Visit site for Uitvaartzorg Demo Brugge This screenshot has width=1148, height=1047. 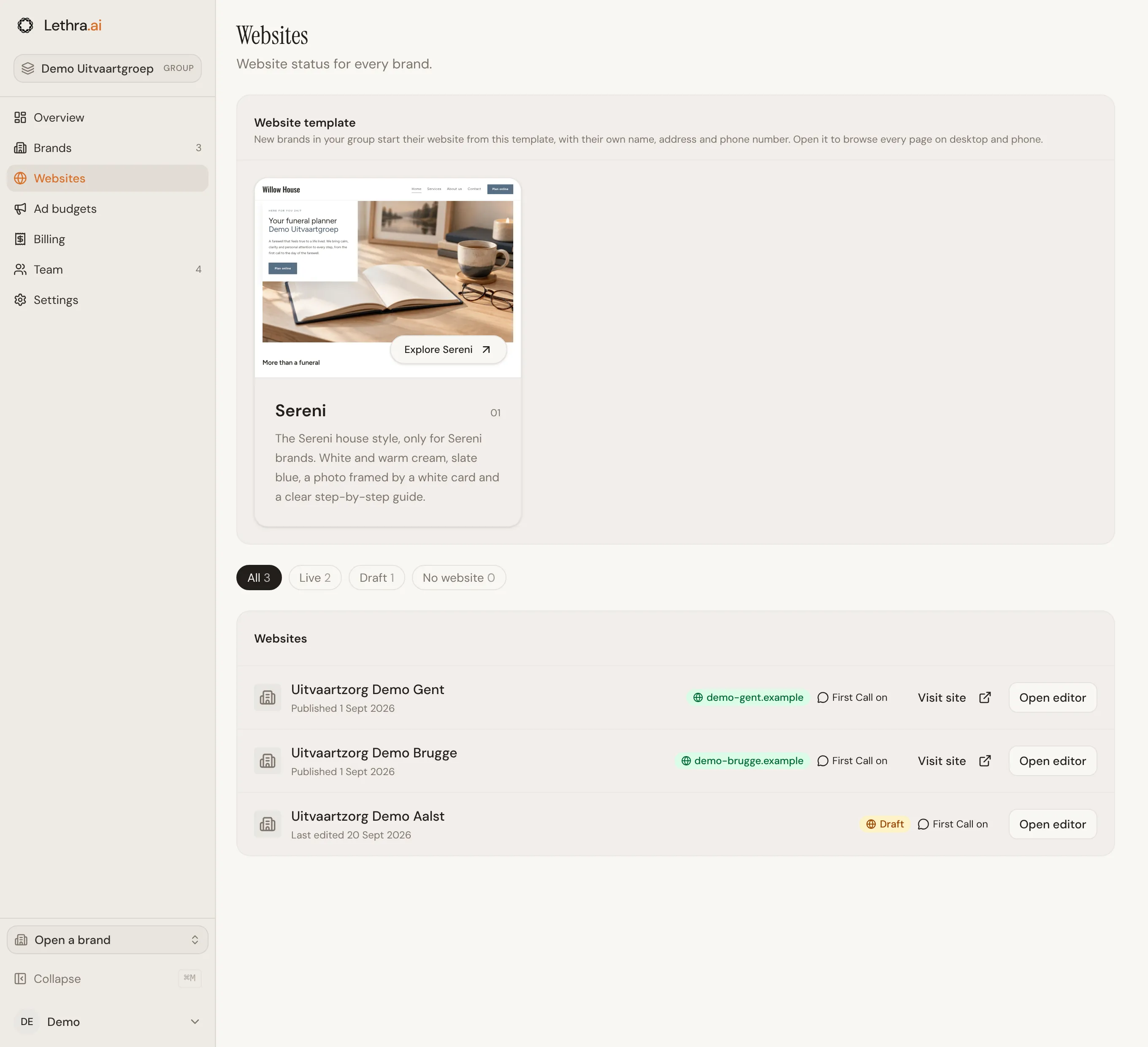pos(954,760)
